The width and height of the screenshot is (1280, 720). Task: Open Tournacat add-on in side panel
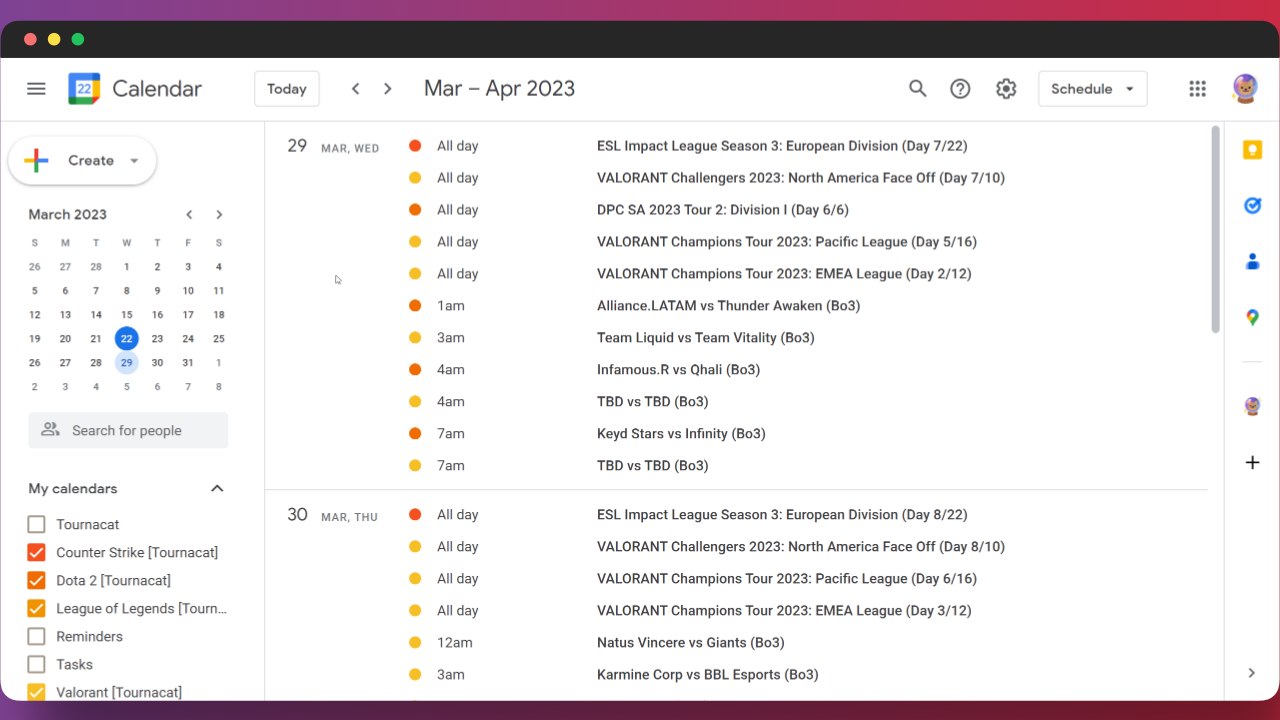pyautogui.click(x=1252, y=406)
